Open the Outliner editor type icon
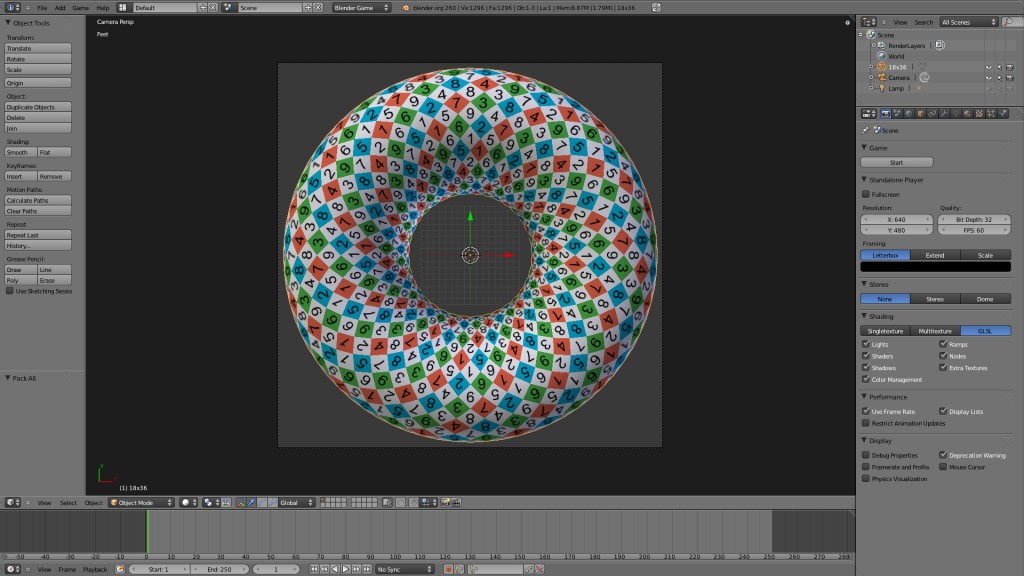 coord(867,21)
